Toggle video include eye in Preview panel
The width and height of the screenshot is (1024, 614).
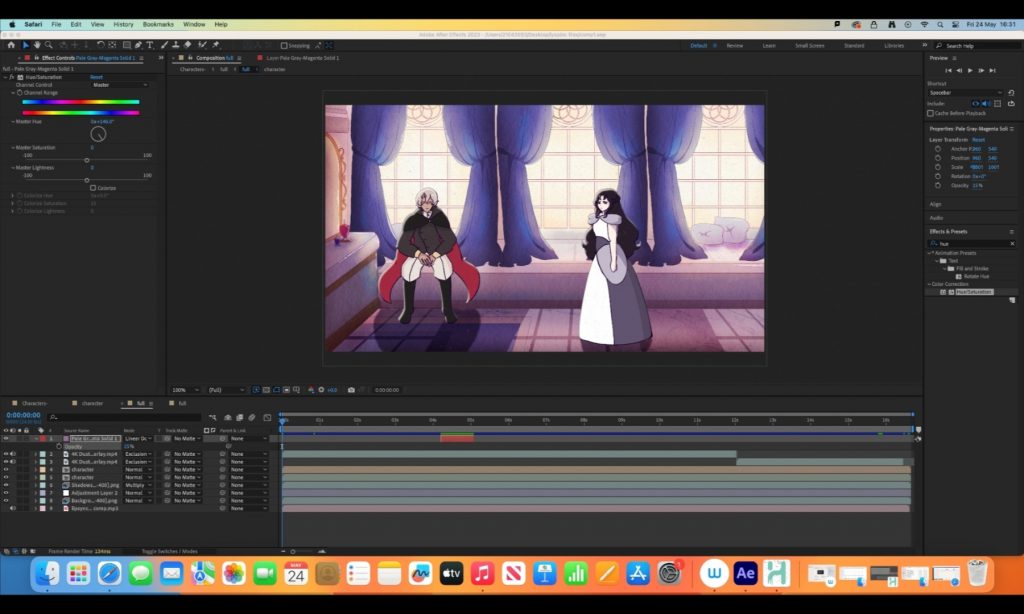pyautogui.click(x=976, y=104)
